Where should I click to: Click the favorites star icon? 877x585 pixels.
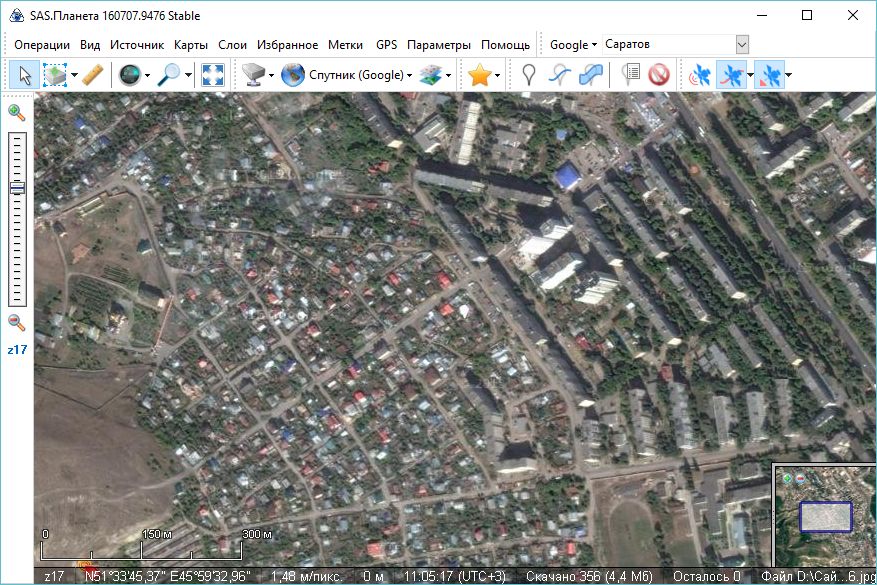pyautogui.click(x=480, y=75)
